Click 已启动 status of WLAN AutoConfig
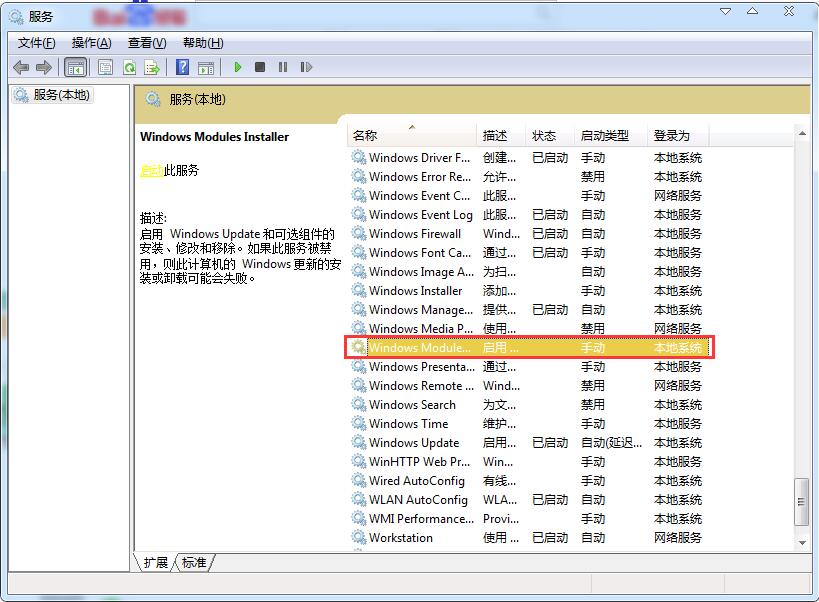The image size is (819, 602). 550,500
